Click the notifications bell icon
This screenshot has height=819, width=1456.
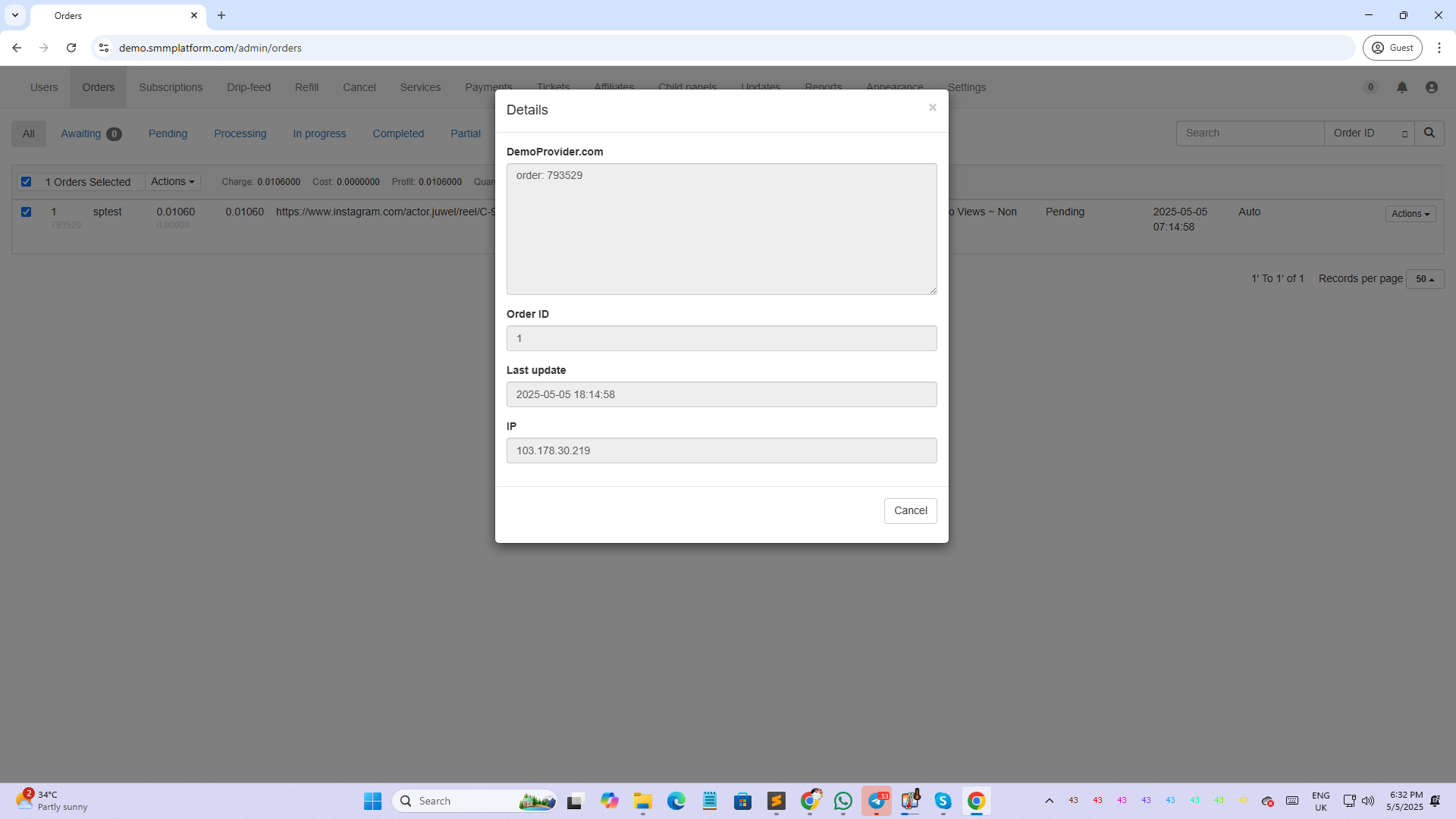pos(1401,88)
